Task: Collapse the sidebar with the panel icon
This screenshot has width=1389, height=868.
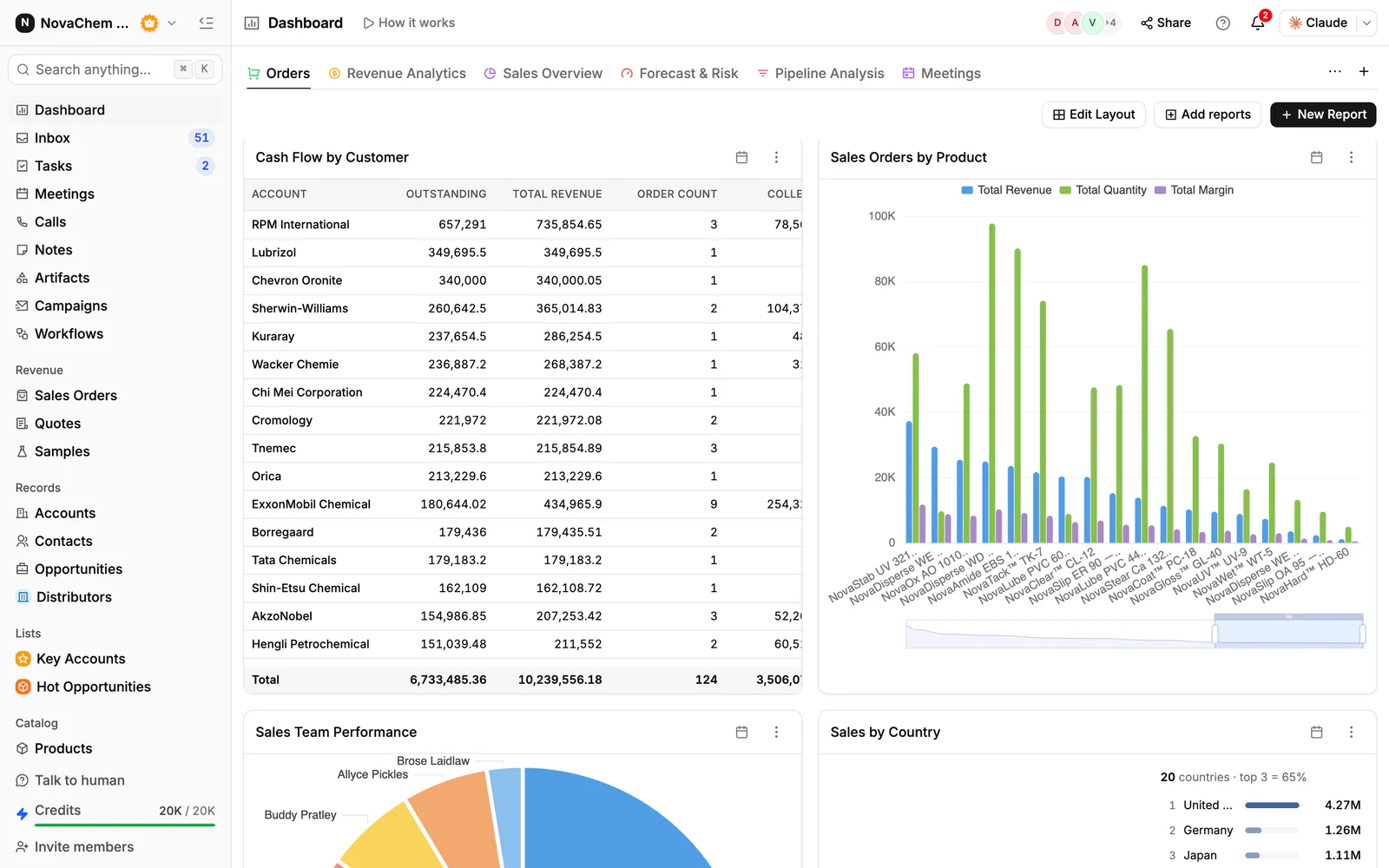Action: click(206, 23)
